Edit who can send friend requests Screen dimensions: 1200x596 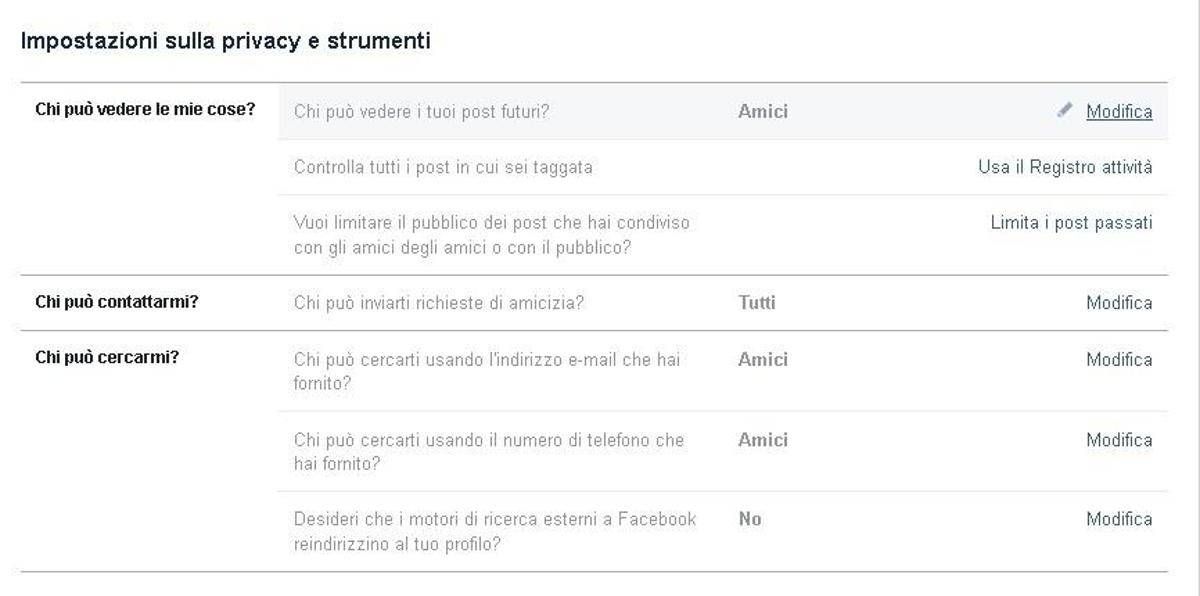(x=1119, y=303)
